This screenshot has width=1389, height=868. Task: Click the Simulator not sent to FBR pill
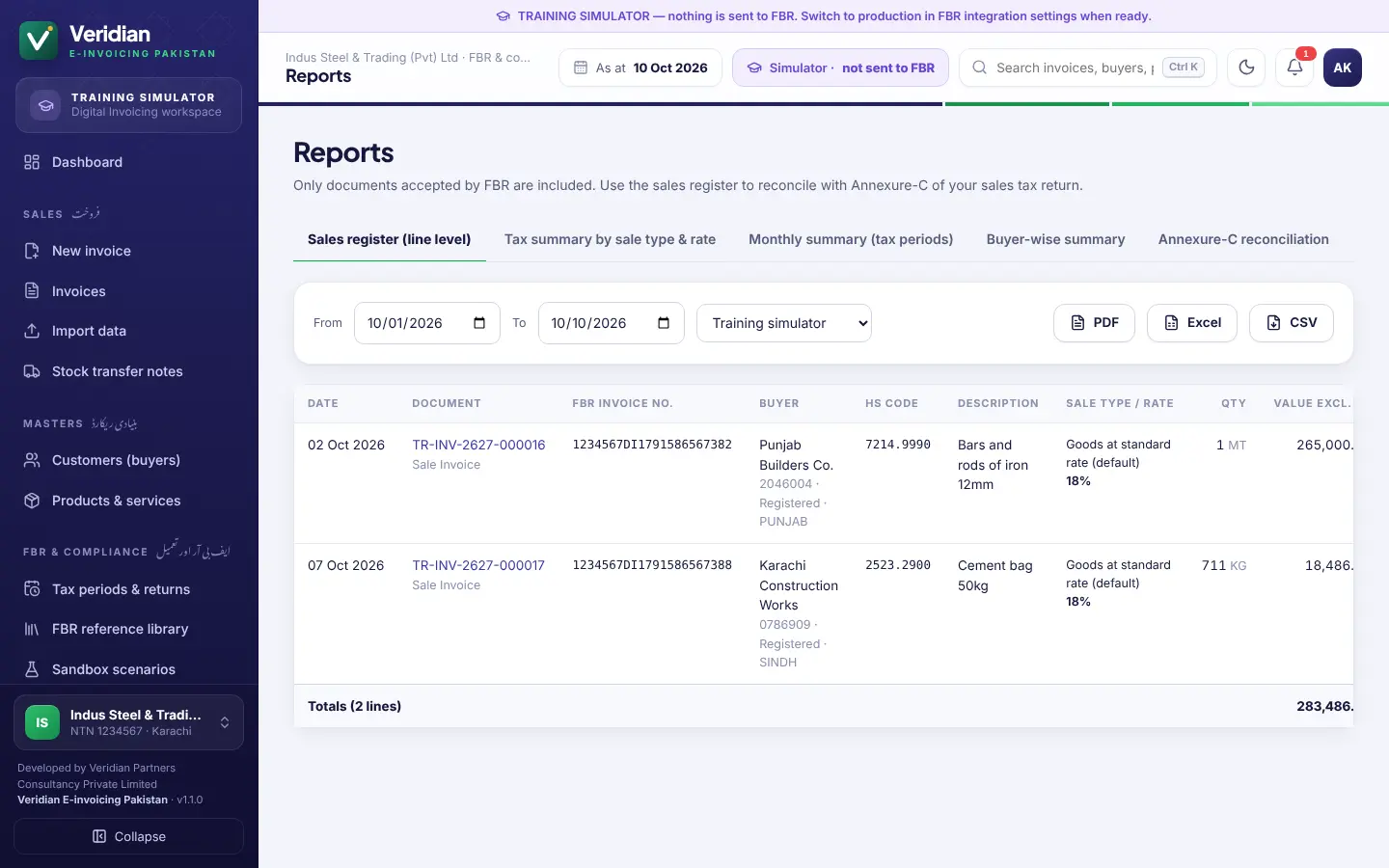tap(840, 68)
